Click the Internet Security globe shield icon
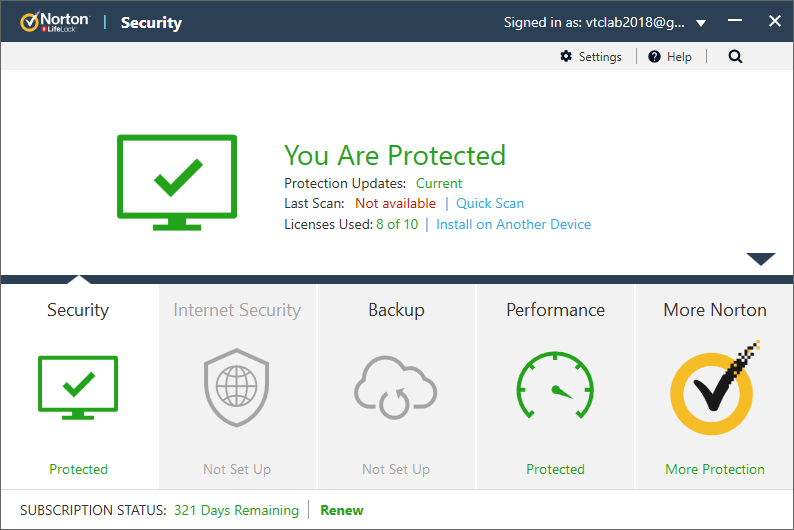Image resolution: width=794 pixels, height=530 pixels. pos(237,388)
